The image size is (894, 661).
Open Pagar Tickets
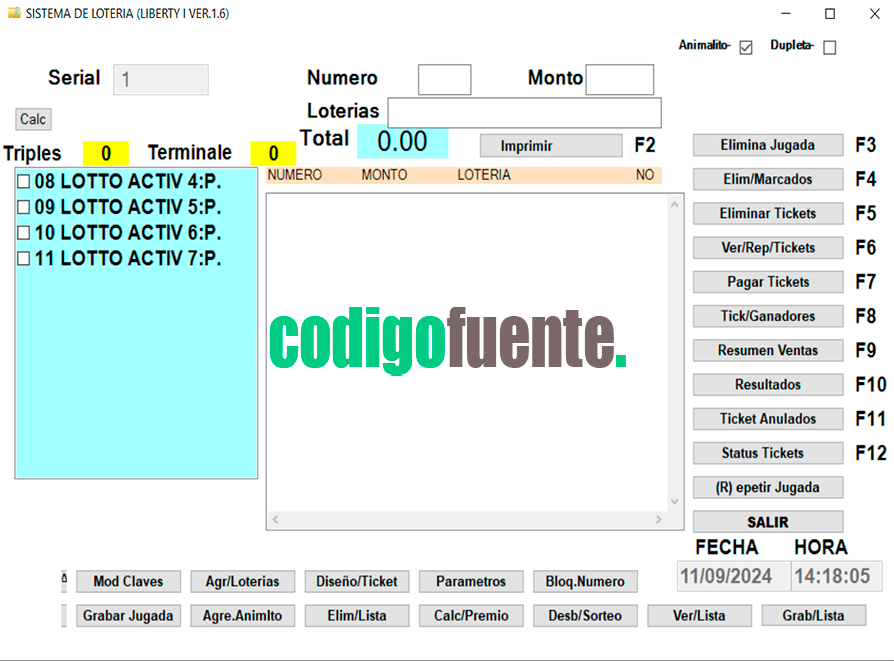point(767,282)
